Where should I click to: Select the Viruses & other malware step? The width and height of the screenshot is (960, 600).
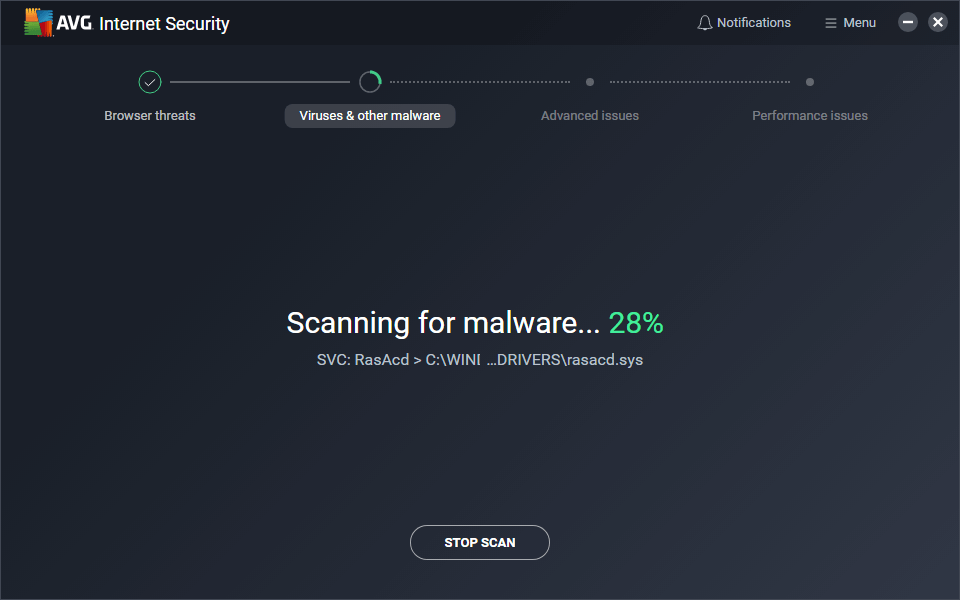(370, 116)
